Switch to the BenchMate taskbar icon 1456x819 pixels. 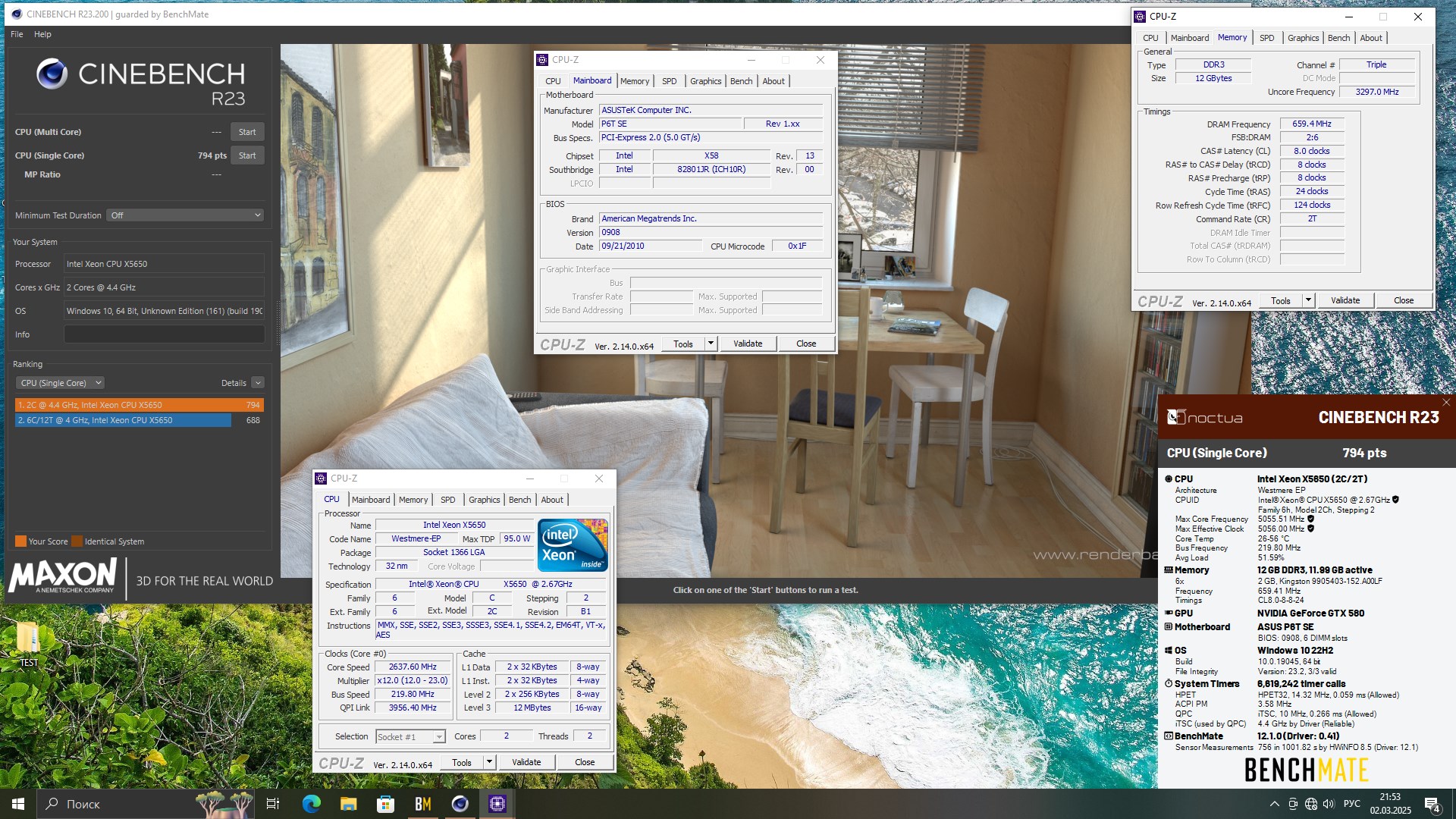coord(422,804)
